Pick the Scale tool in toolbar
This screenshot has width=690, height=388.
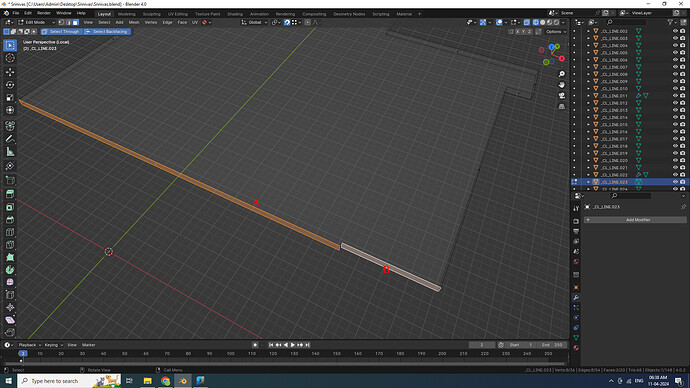pyautogui.click(x=10, y=97)
